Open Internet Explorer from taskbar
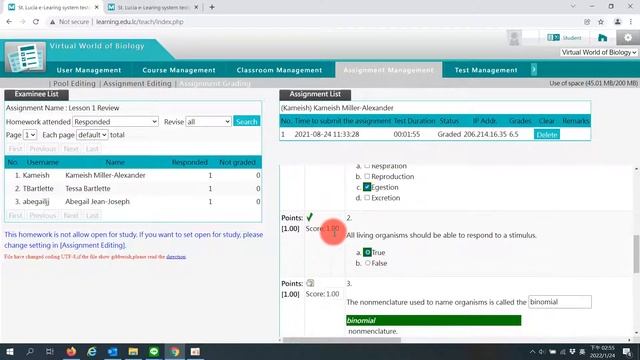This screenshot has width=640, height=360. point(92,351)
